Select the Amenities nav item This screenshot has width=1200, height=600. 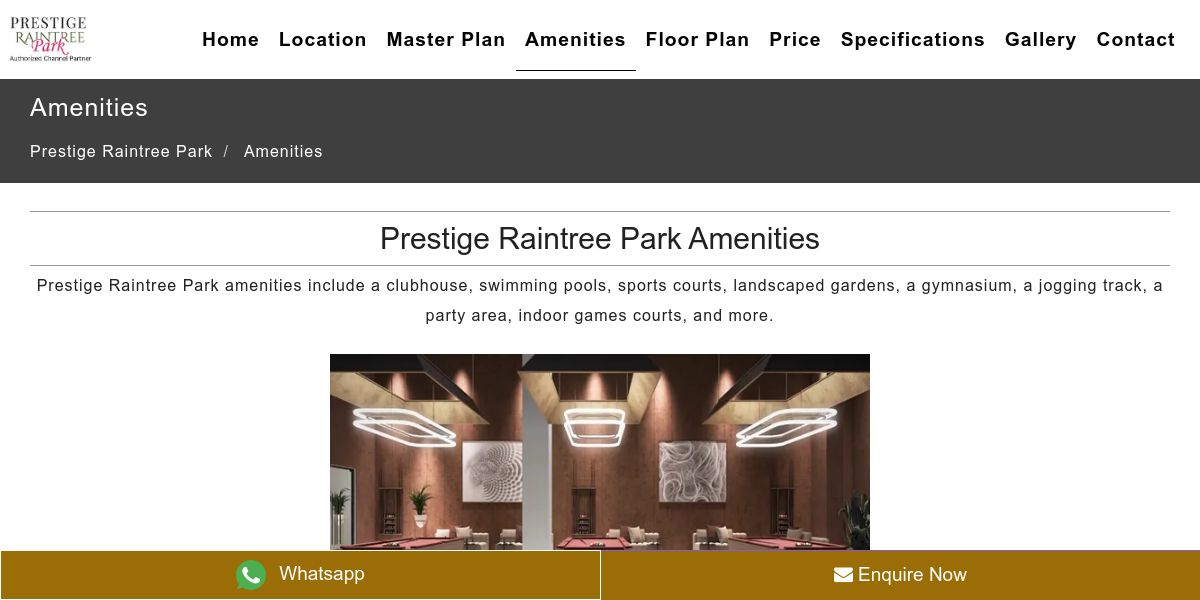click(x=575, y=39)
